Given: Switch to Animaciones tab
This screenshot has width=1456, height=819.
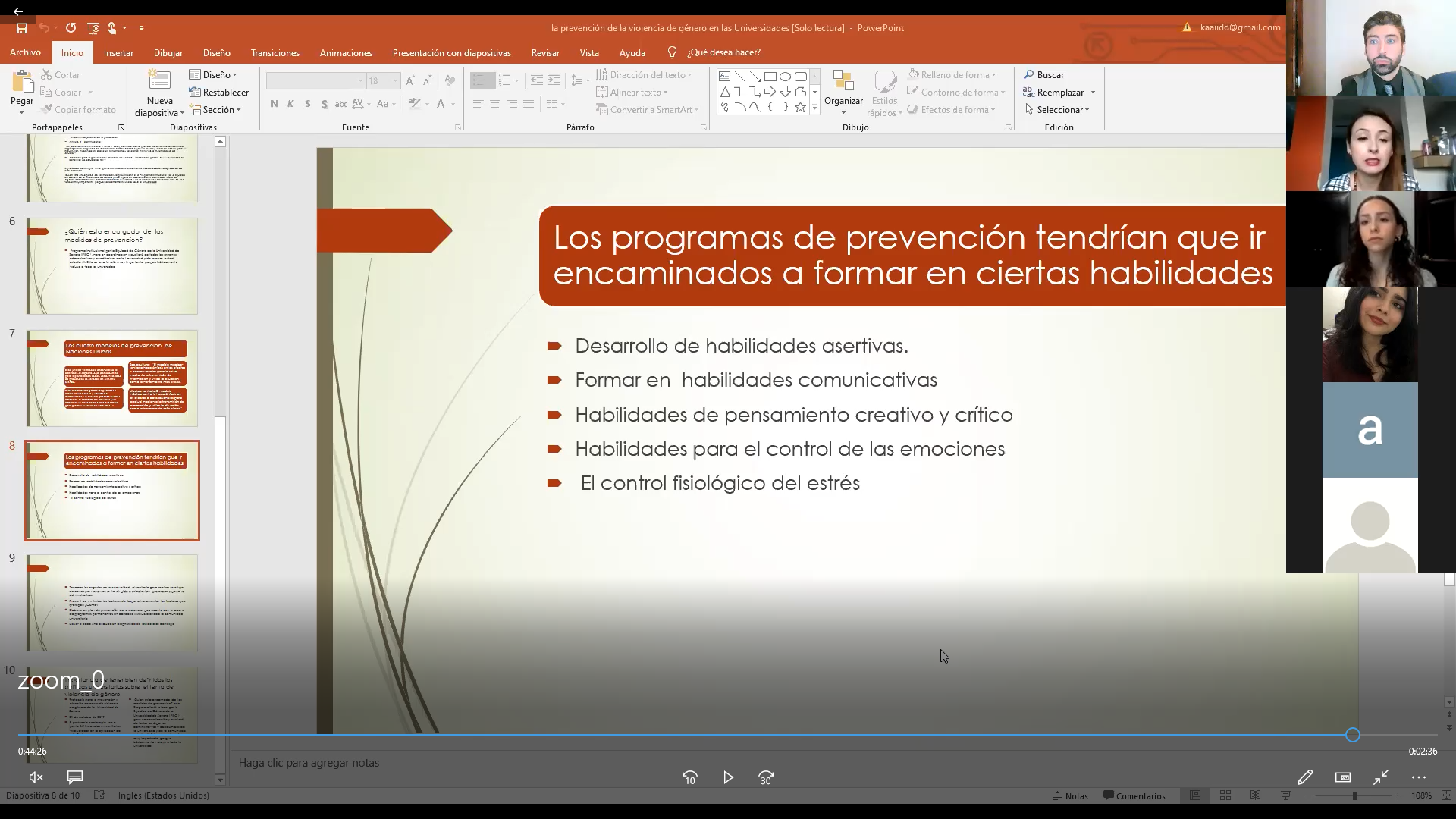Looking at the screenshot, I should click(346, 53).
